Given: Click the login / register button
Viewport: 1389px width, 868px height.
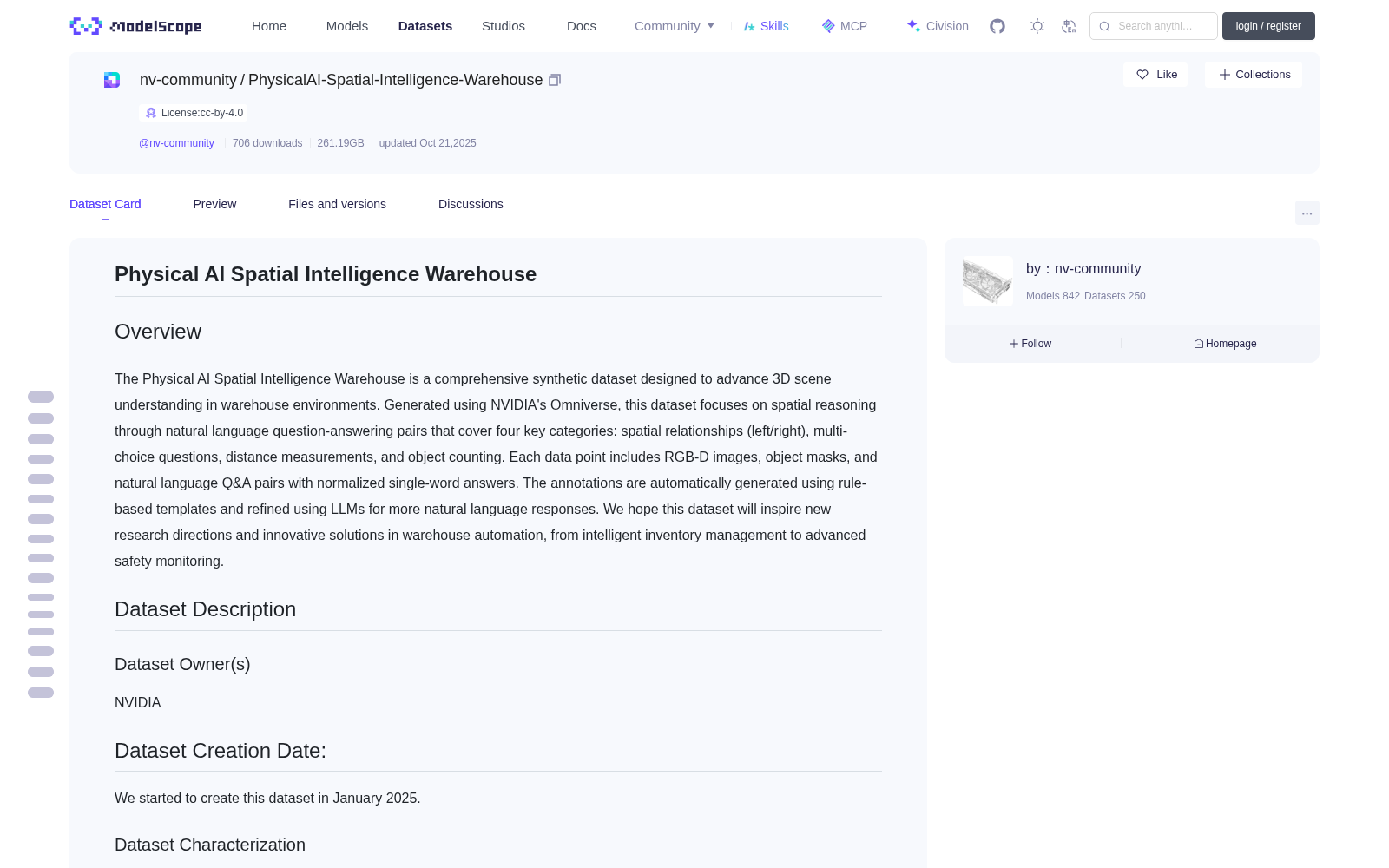Looking at the screenshot, I should click(x=1268, y=26).
